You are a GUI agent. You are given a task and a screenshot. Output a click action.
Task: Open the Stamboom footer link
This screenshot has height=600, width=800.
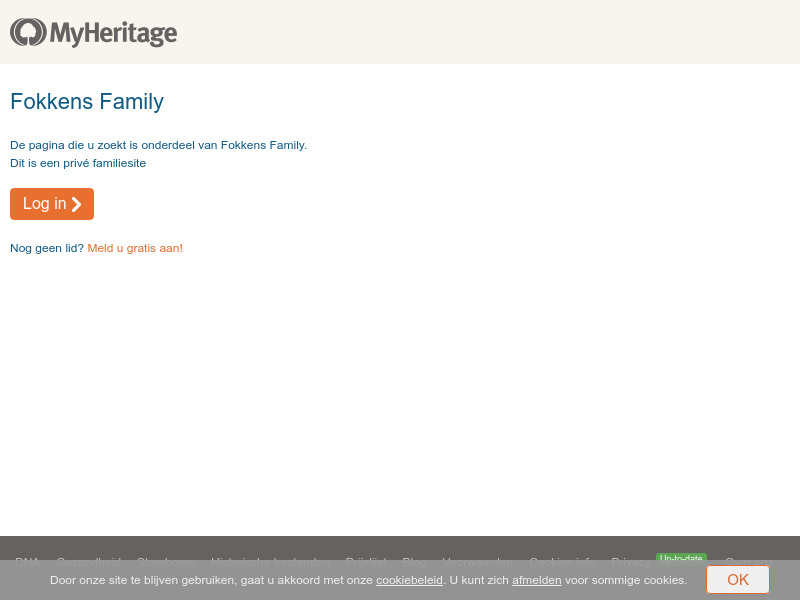point(166,562)
